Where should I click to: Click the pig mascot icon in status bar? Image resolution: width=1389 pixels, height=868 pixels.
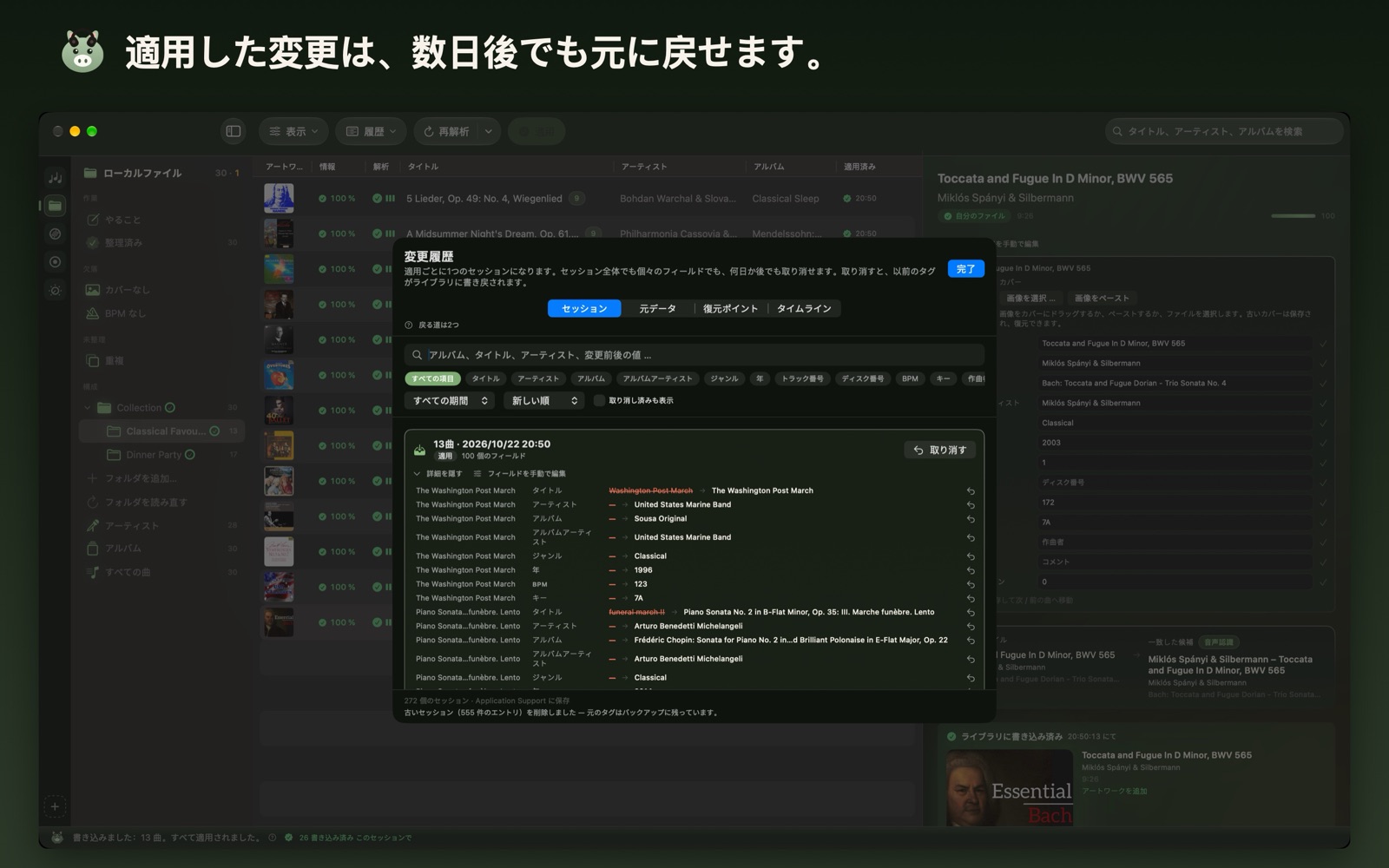point(57,838)
